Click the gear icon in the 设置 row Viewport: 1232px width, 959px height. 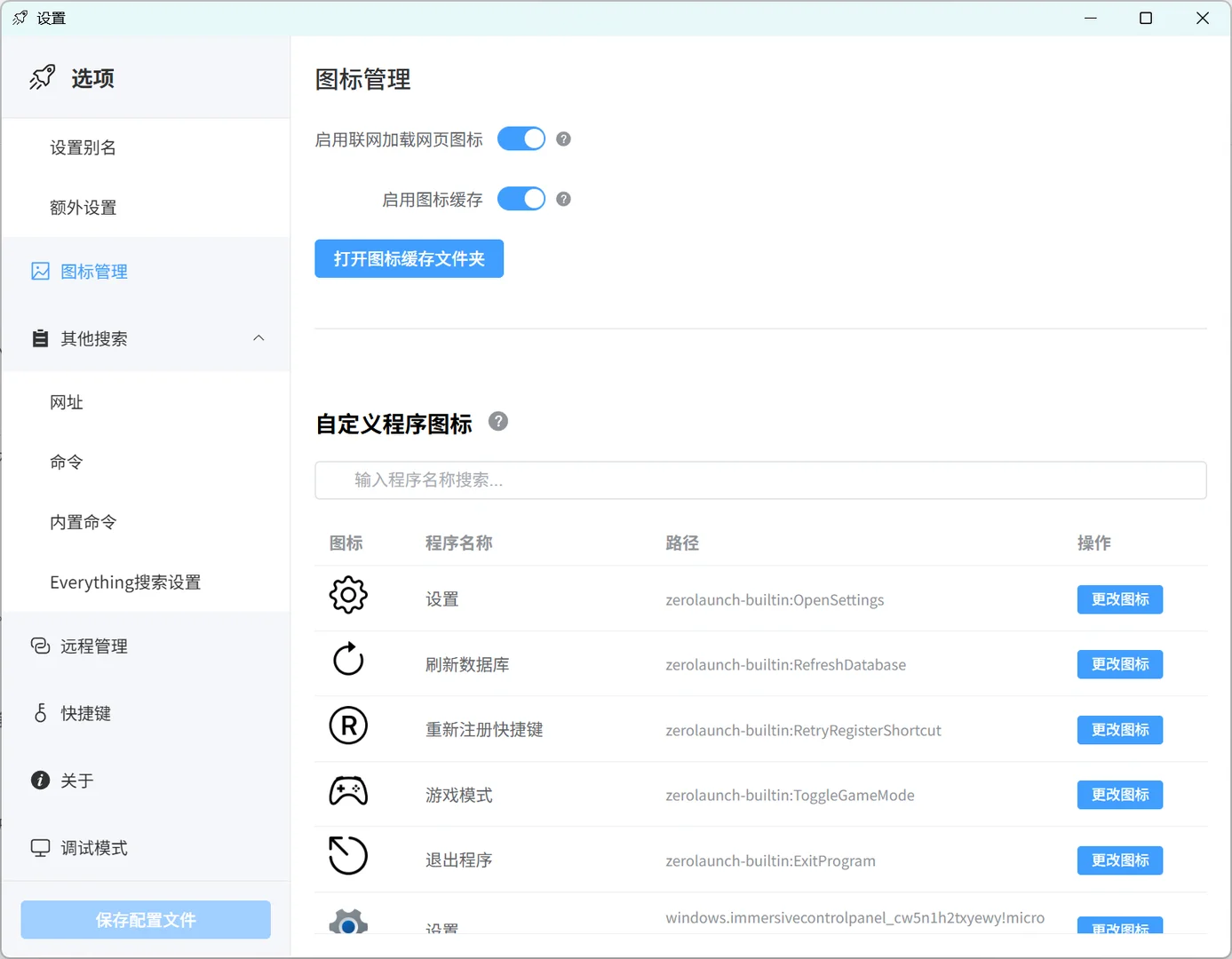[347, 595]
